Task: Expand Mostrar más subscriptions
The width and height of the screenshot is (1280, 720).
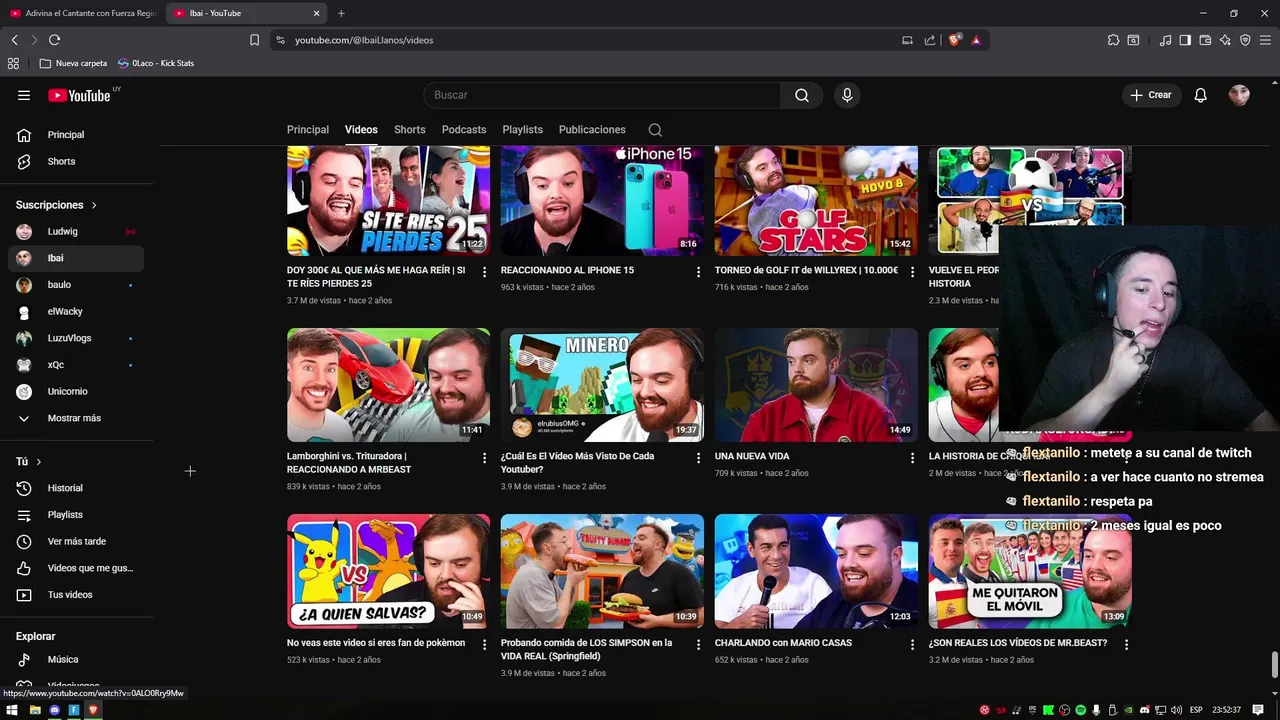Action: pyautogui.click(x=74, y=418)
